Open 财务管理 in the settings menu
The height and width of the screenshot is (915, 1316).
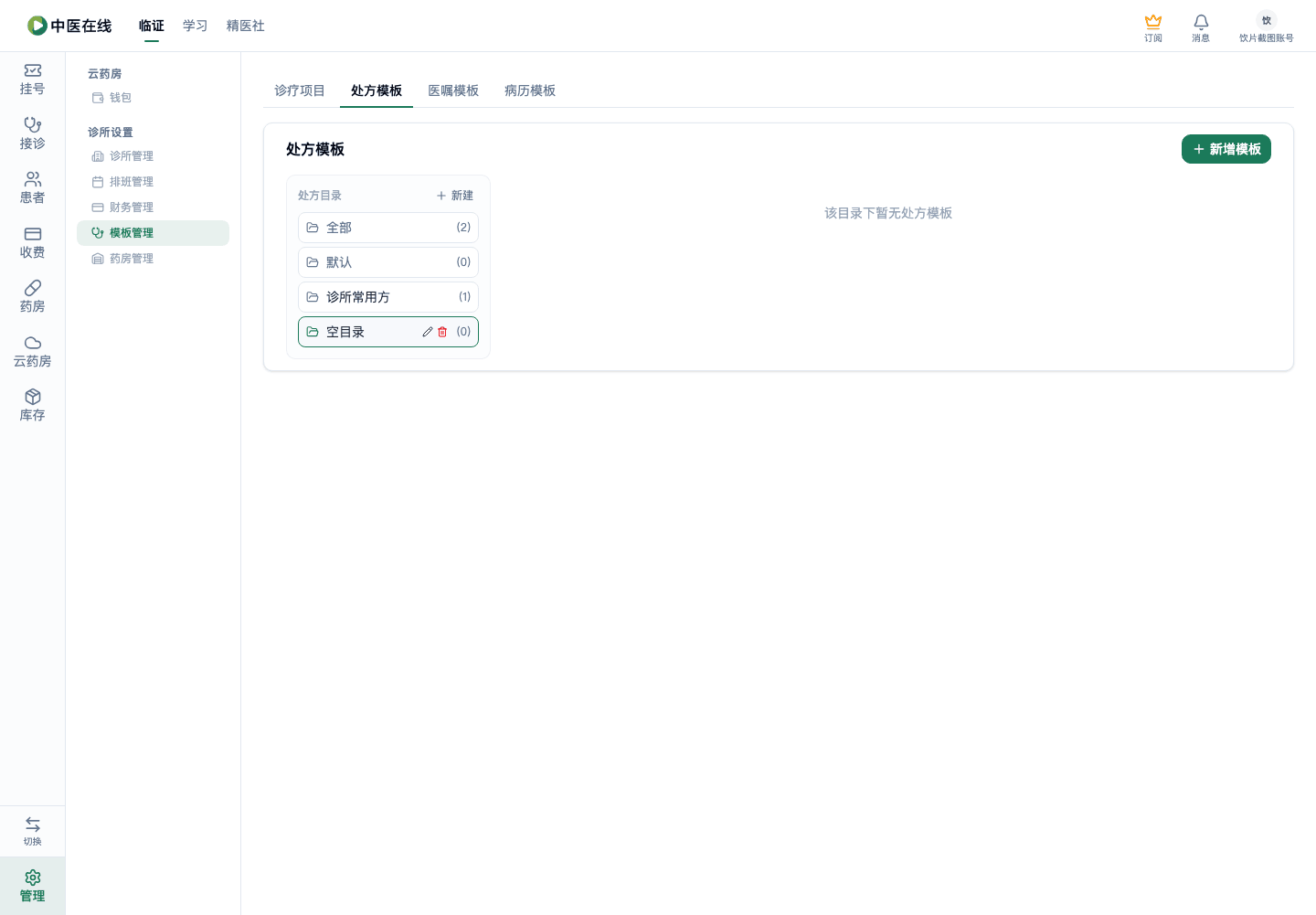(x=153, y=207)
